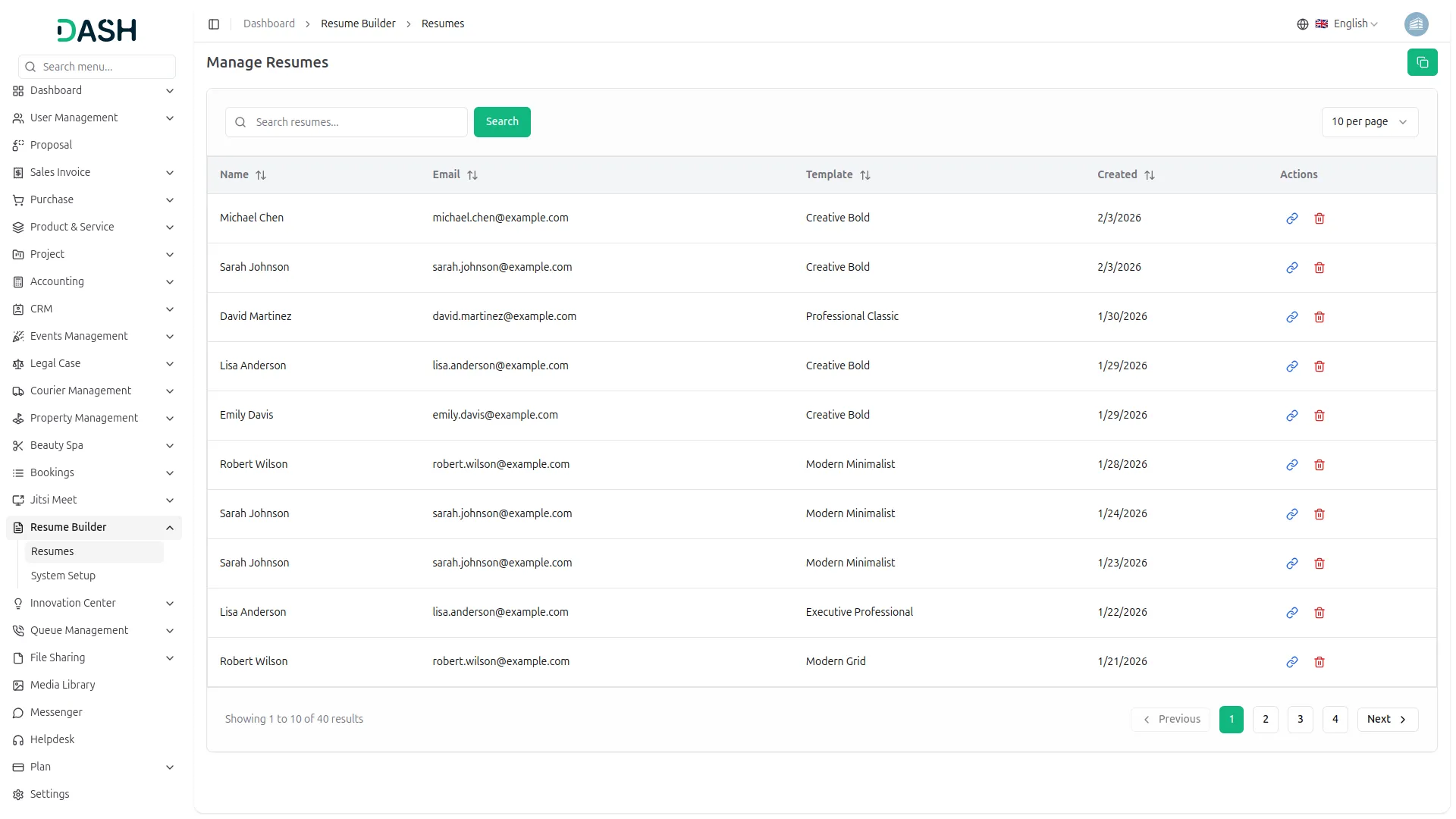
Task: Open the 10 per page dropdown
Action: pos(1369,122)
